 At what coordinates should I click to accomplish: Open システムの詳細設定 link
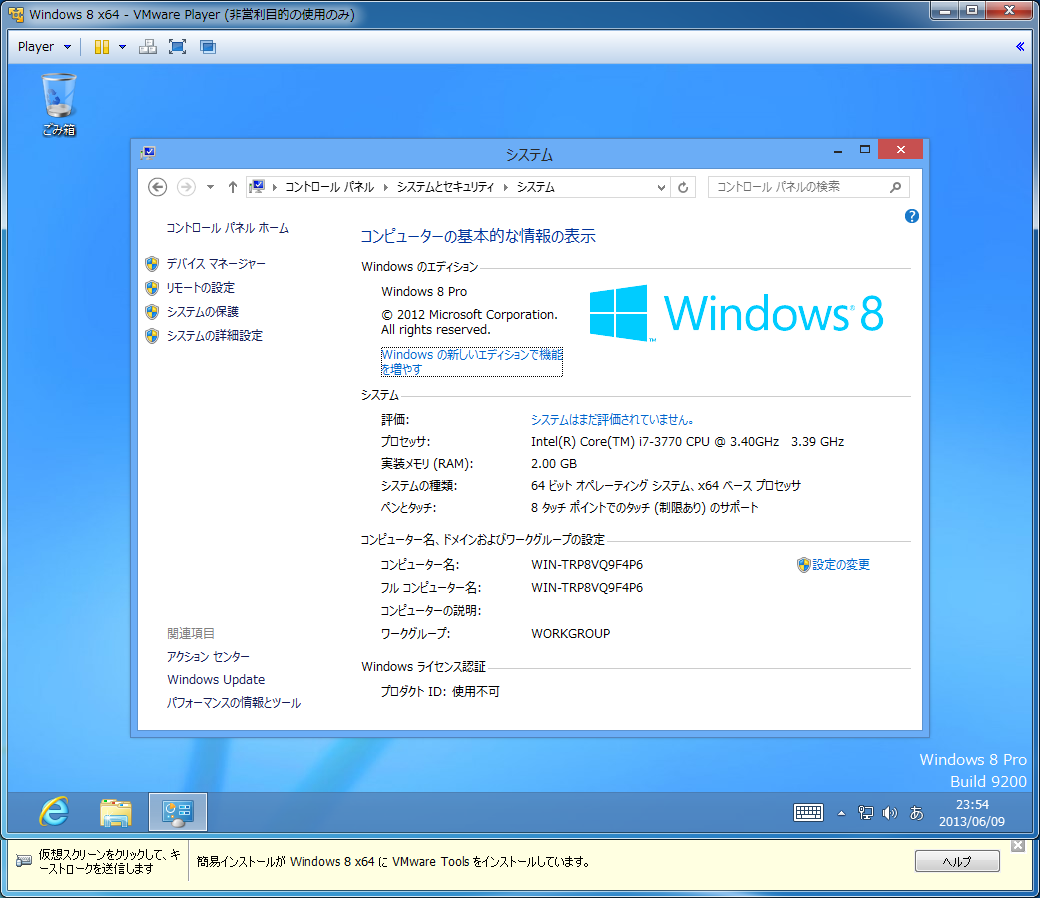tap(214, 336)
